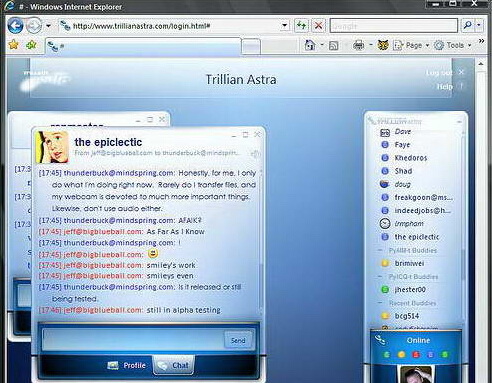Click the trillianastra.com address bar URL

pyautogui.click(x=141, y=26)
